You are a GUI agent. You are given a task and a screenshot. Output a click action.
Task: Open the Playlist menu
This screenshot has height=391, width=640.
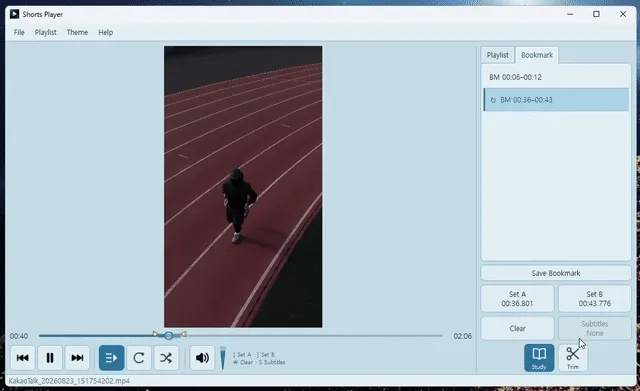(x=45, y=32)
